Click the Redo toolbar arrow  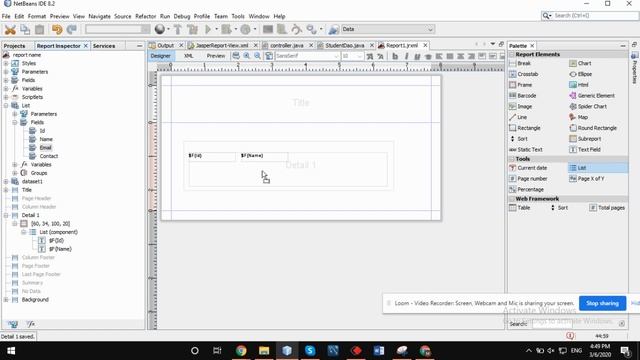point(72,29)
